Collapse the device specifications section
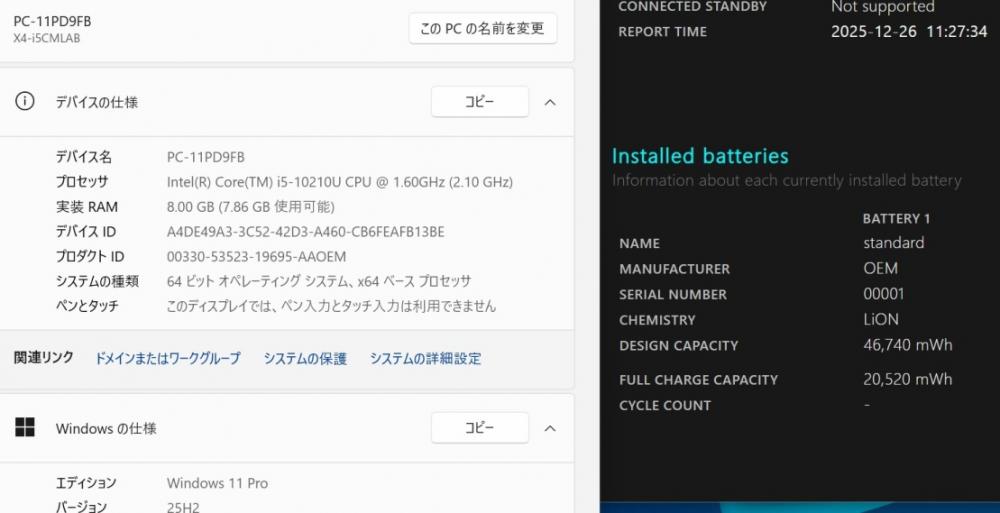 550,102
